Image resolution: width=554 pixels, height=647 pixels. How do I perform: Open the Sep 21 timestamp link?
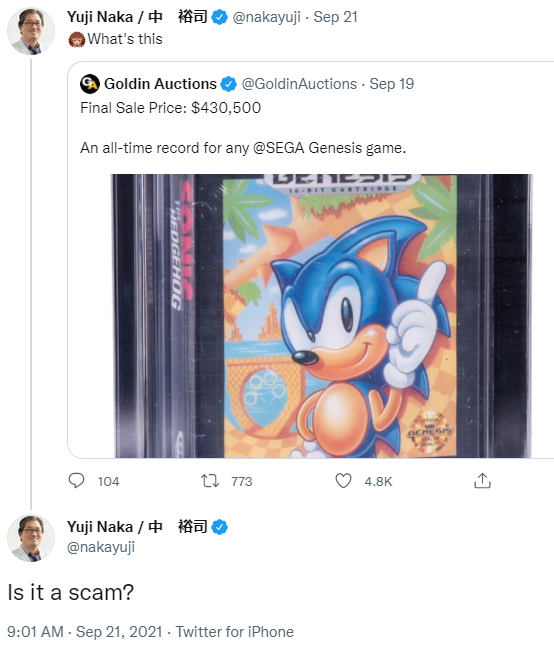(335, 17)
